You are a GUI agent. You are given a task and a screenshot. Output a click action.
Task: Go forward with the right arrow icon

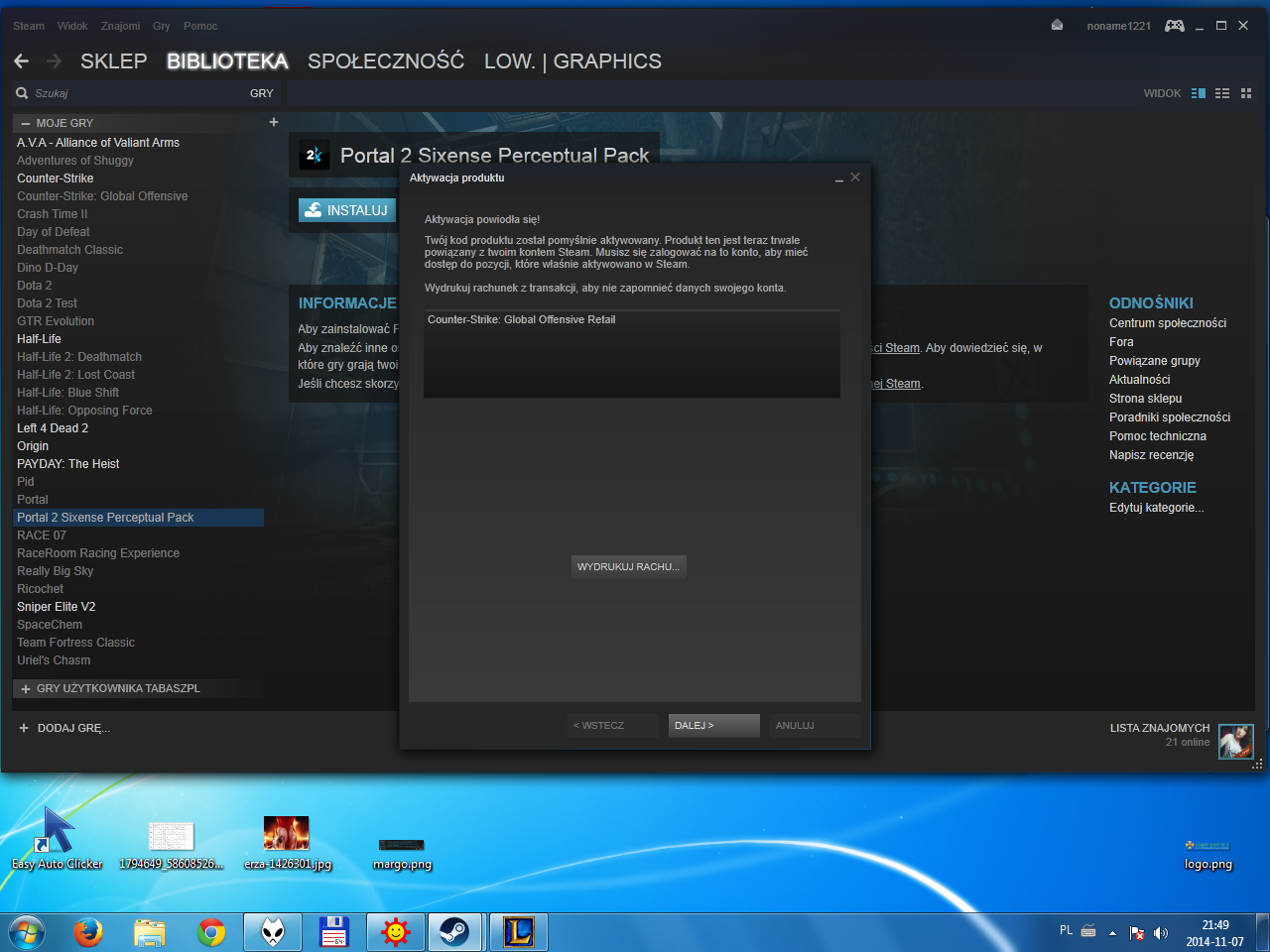tap(55, 61)
